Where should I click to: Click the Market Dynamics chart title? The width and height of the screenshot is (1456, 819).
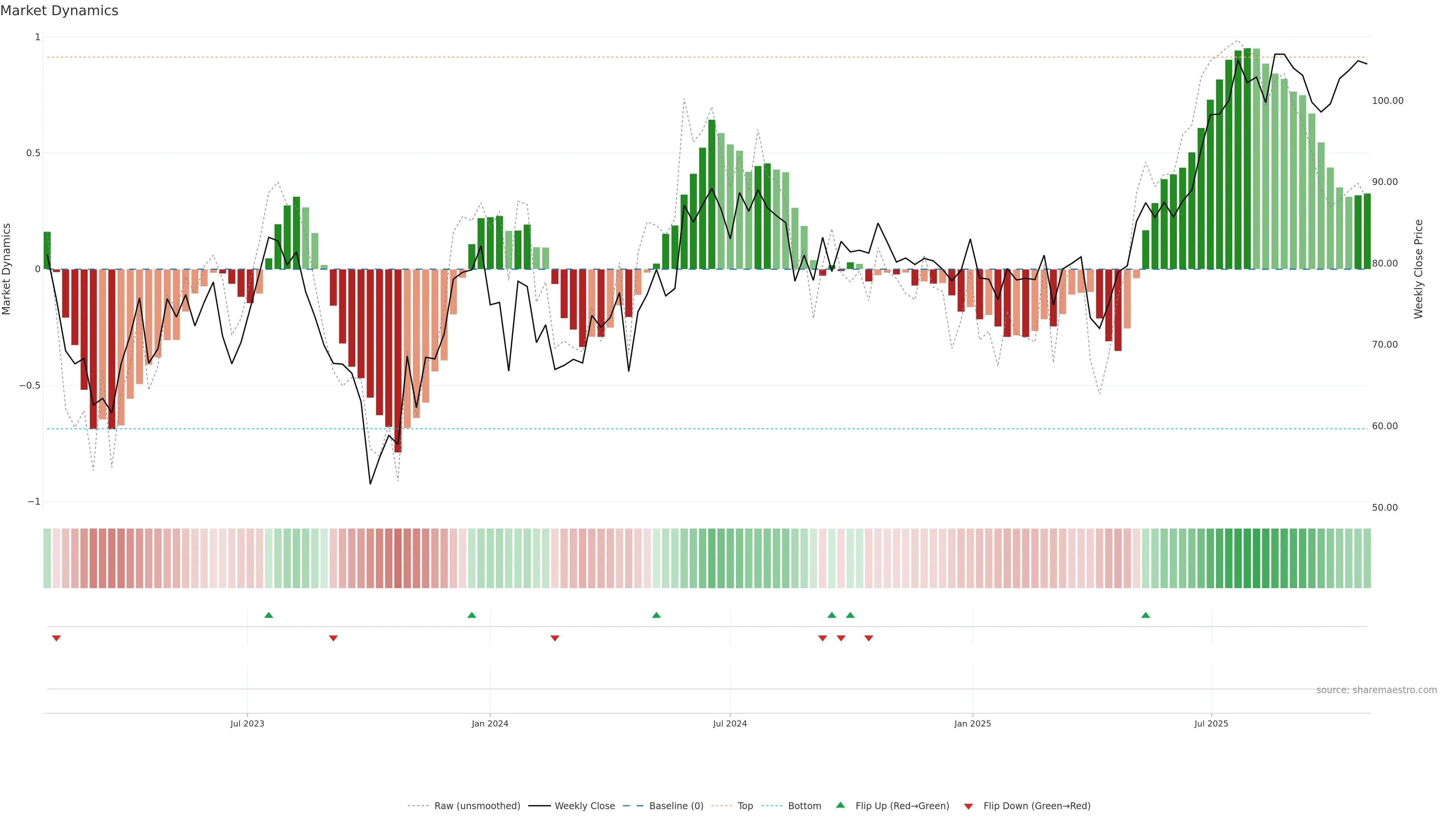(60, 11)
